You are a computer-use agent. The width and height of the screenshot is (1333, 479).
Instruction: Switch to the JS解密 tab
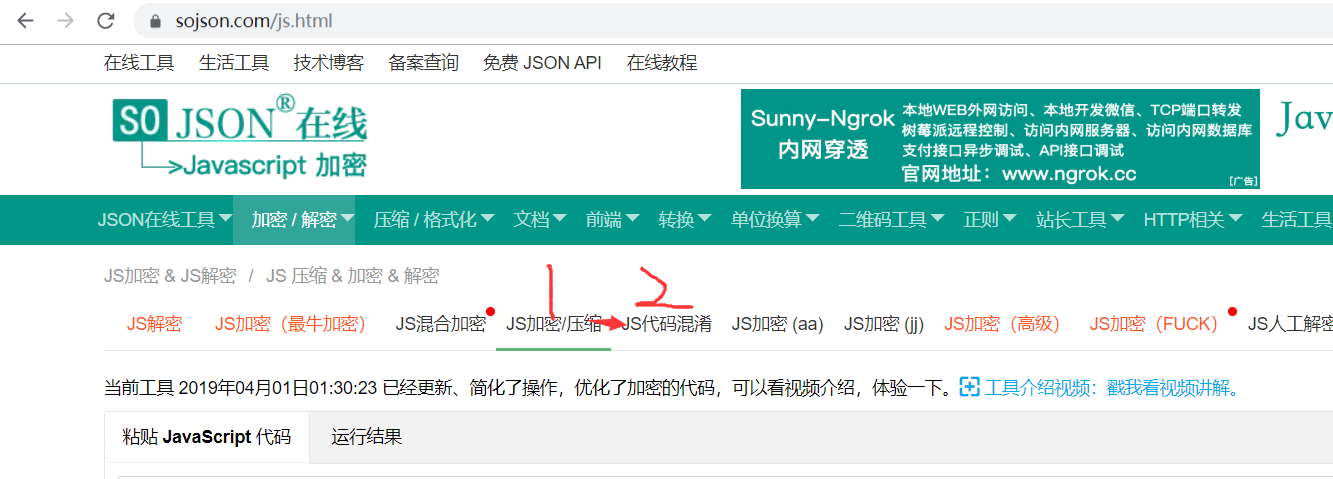154,324
